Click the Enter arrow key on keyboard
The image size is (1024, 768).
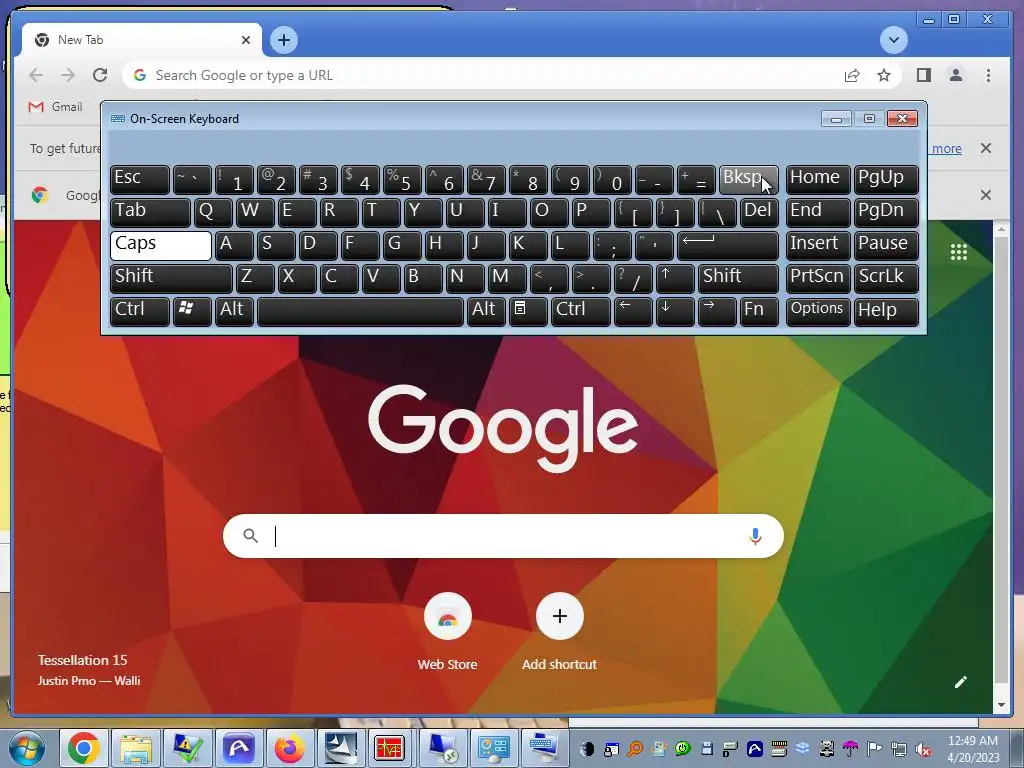[x=728, y=245]
